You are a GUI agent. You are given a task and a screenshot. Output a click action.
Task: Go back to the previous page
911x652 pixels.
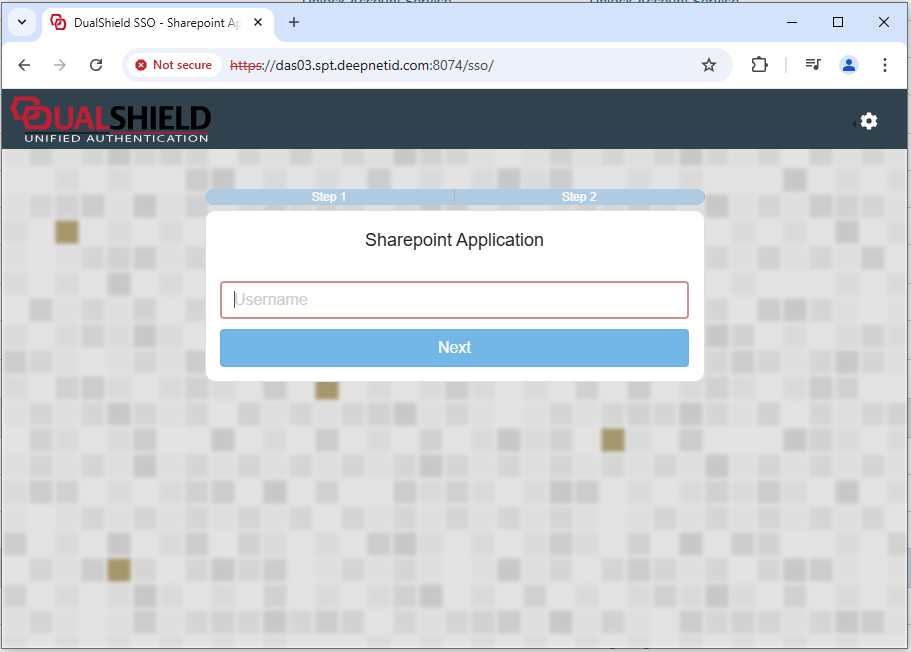(24, 65)
